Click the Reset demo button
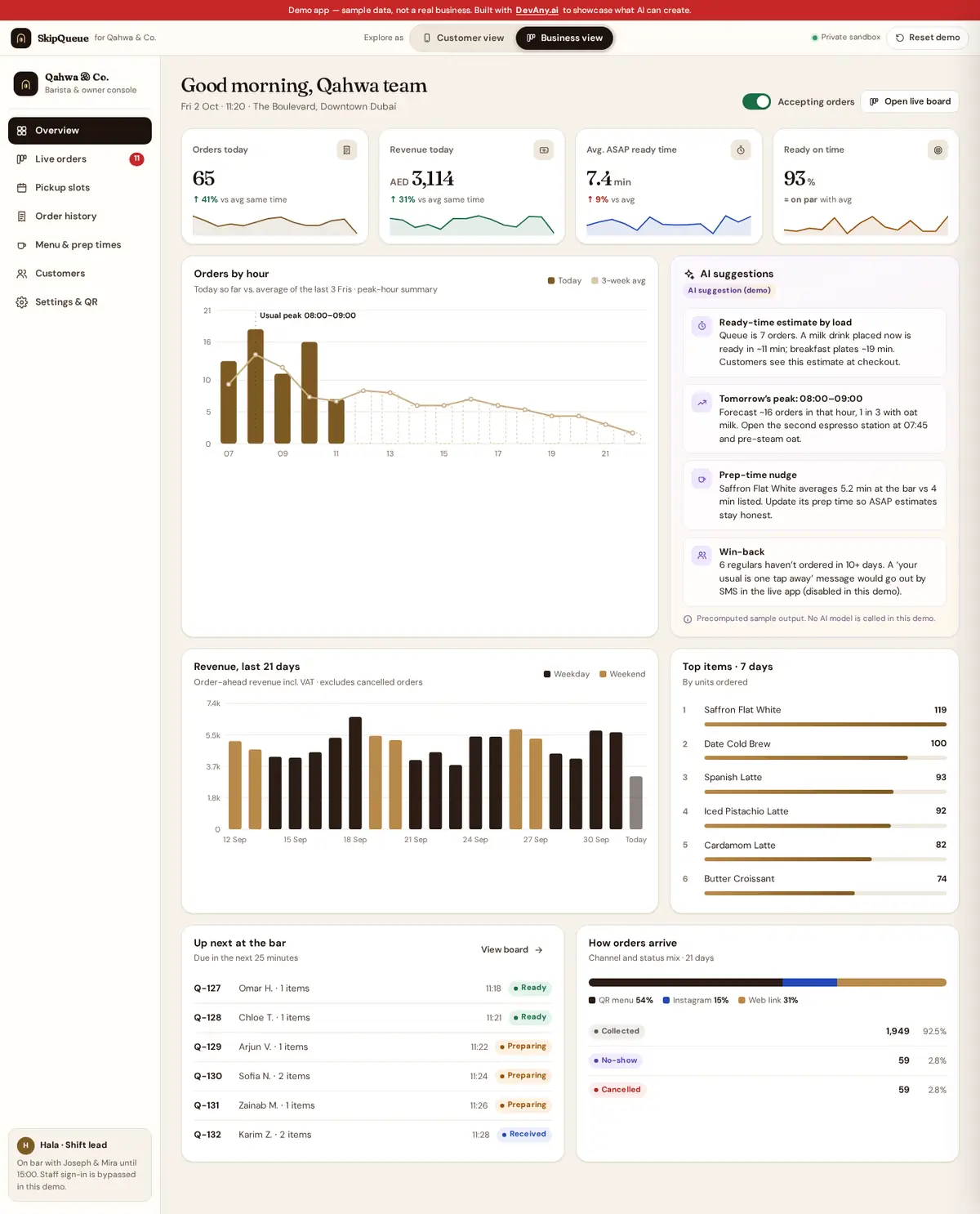 click(927, 38)
